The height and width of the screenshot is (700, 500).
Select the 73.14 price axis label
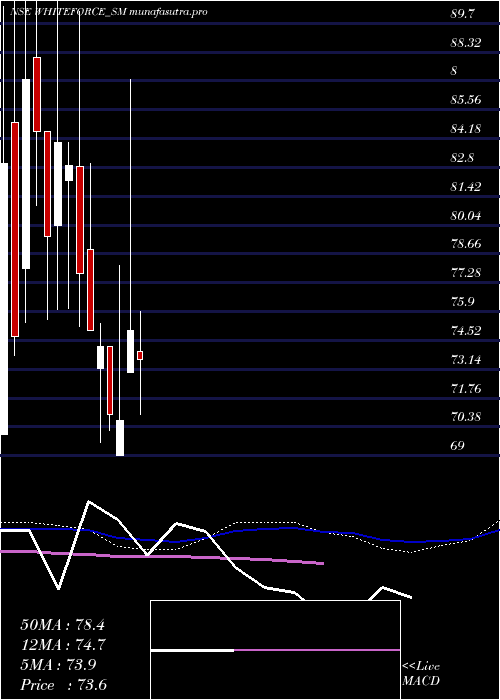[x=466, y=359]
